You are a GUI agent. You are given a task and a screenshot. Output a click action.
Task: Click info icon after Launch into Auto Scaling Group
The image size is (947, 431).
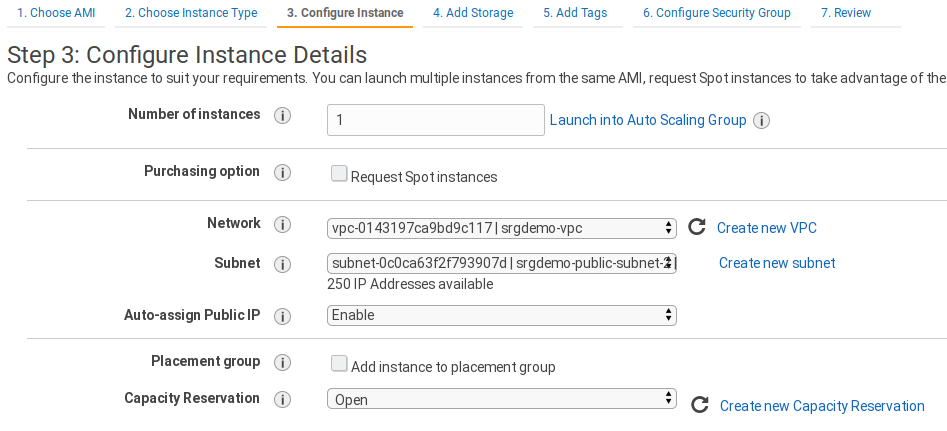[761, 121]
